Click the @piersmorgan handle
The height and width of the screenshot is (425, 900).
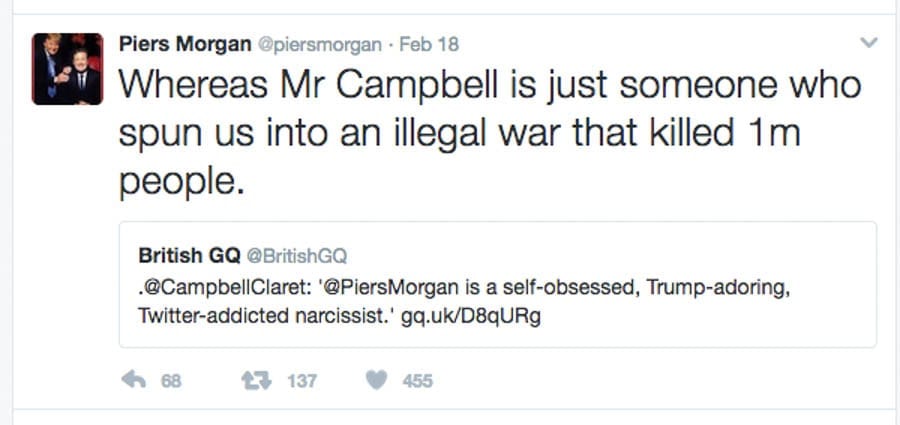click(x=320, y=45)
